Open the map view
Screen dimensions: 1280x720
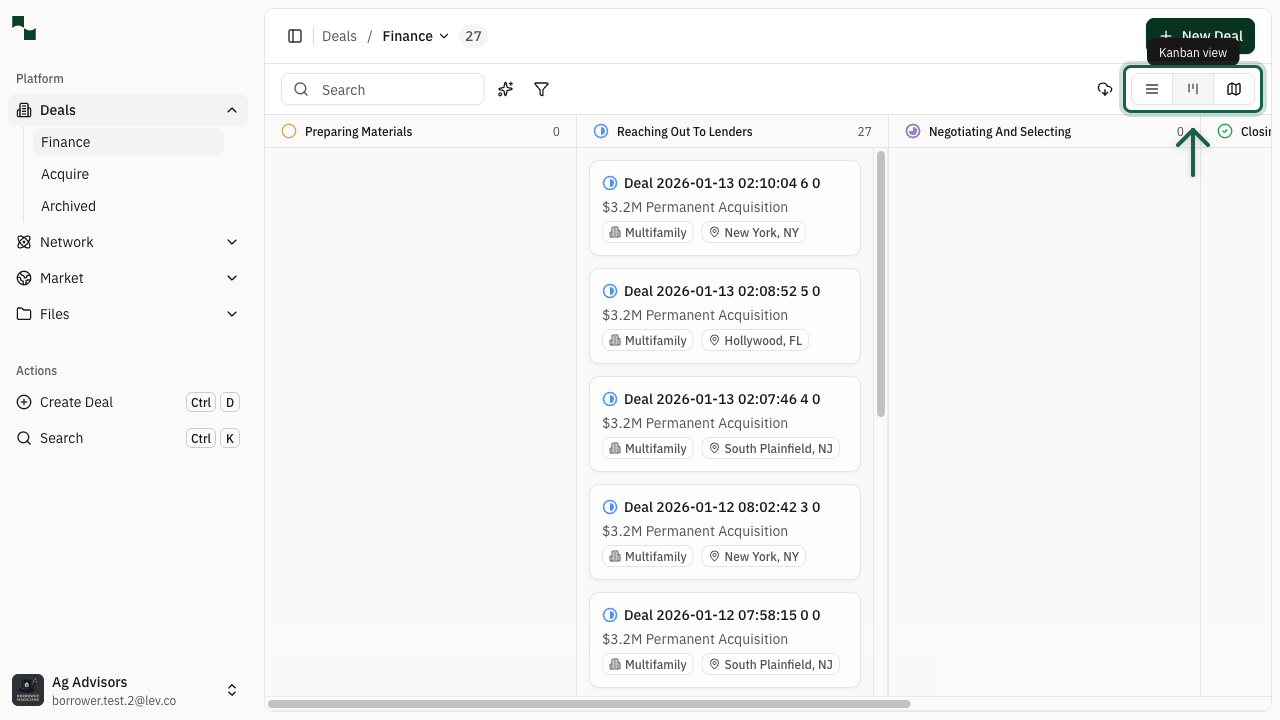click(x=1233, y=89)
